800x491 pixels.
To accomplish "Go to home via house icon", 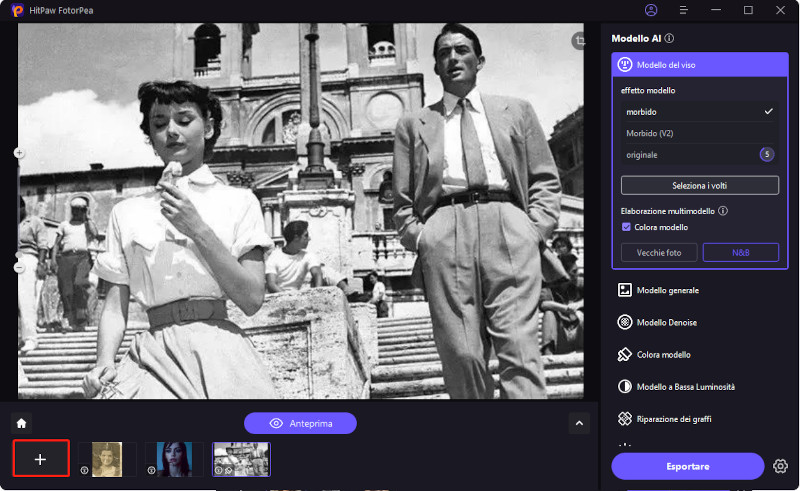I will pyautogui.click(x=21, y=423).
